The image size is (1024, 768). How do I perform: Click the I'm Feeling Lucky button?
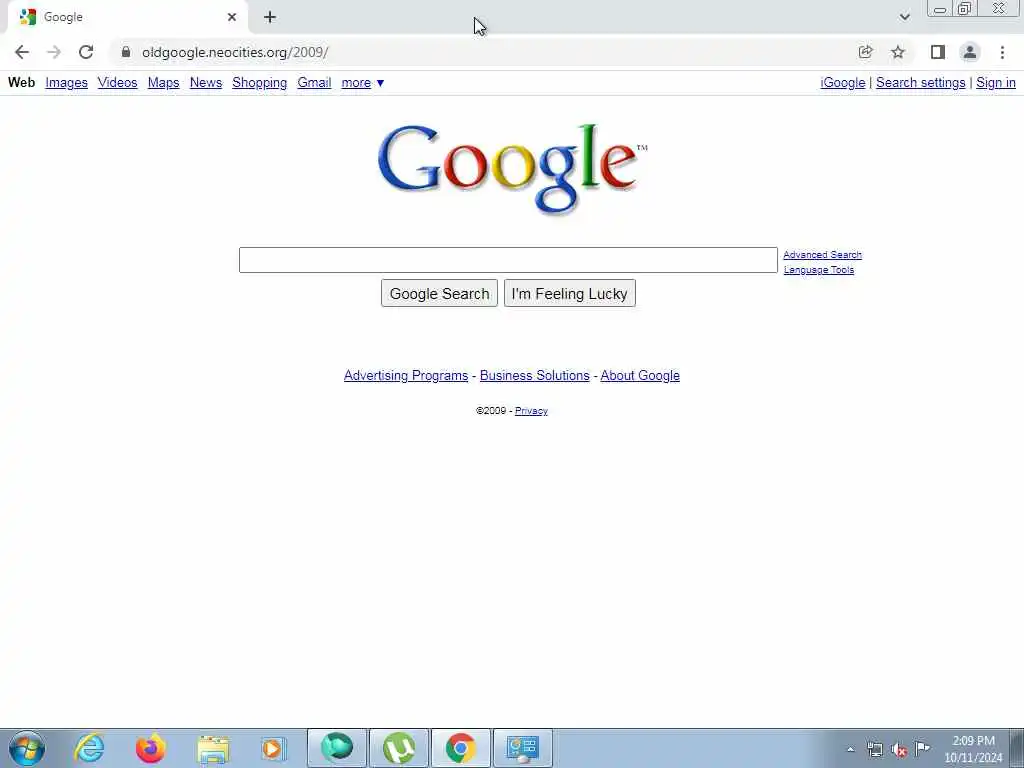tap(569, 293)
